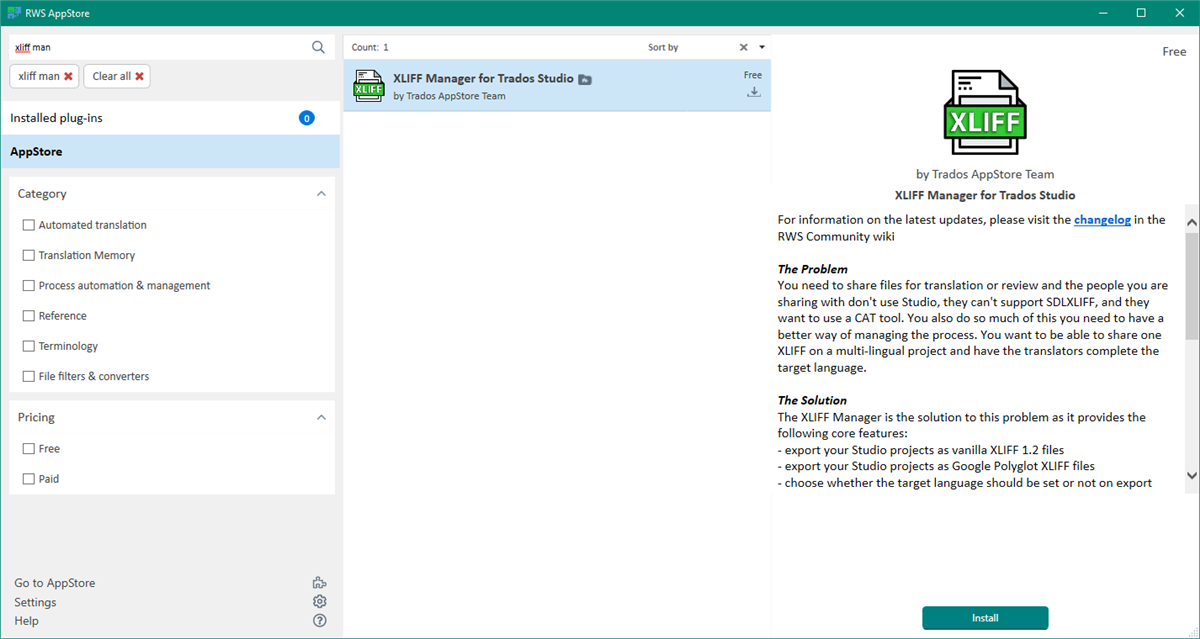Click the description scrollbar thumb

coord(1192,286)
